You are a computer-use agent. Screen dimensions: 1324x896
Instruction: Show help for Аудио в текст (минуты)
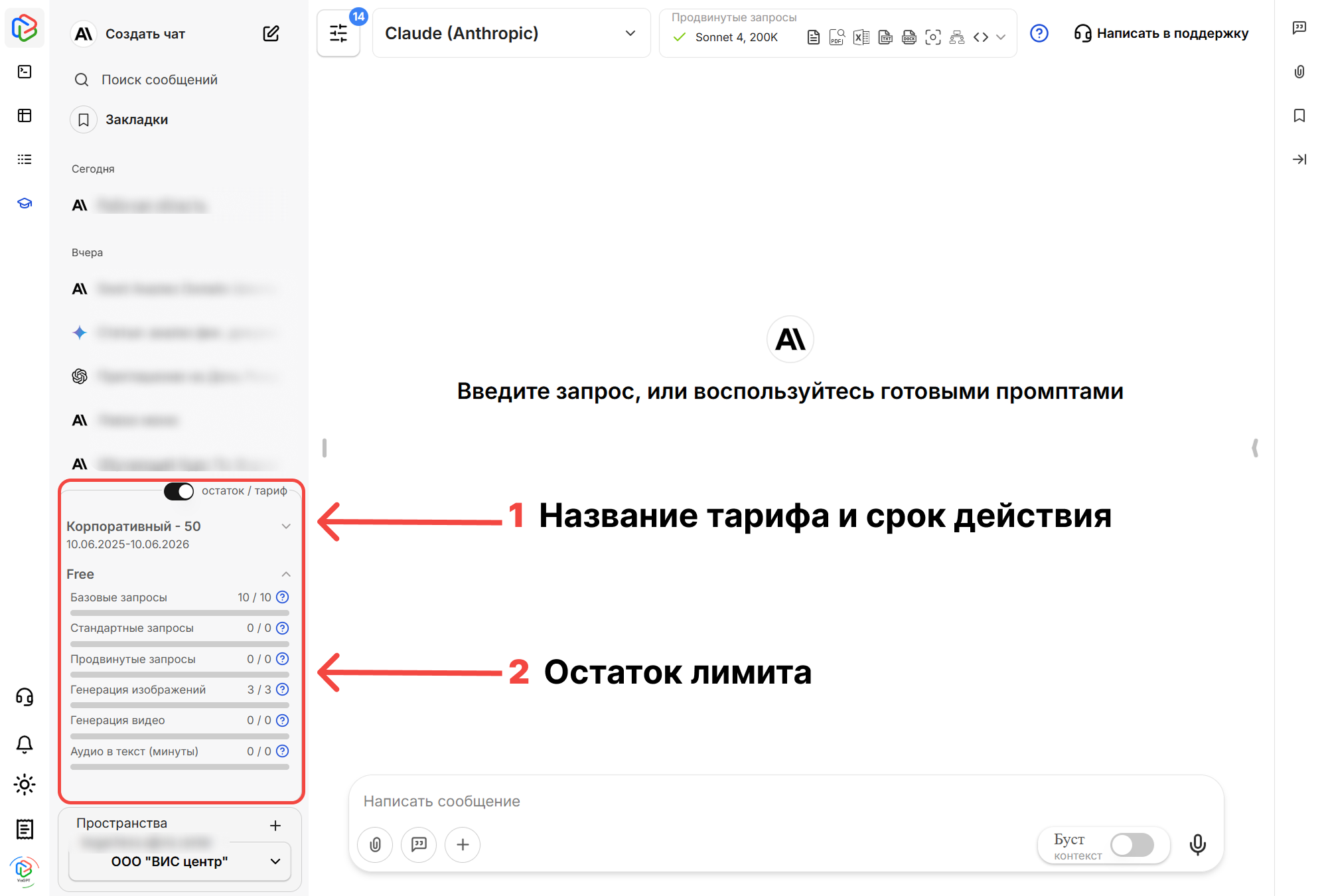point(283,751)
